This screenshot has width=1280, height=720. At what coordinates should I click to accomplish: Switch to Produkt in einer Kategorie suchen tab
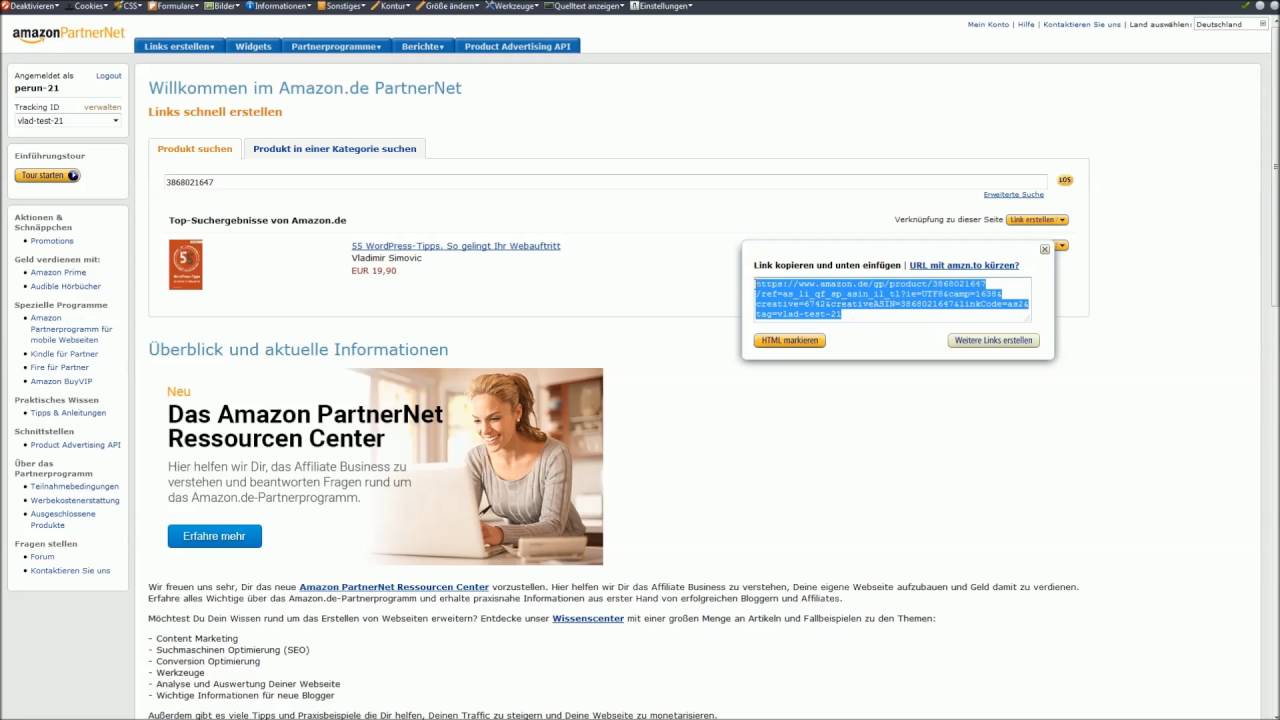point(334,149)
